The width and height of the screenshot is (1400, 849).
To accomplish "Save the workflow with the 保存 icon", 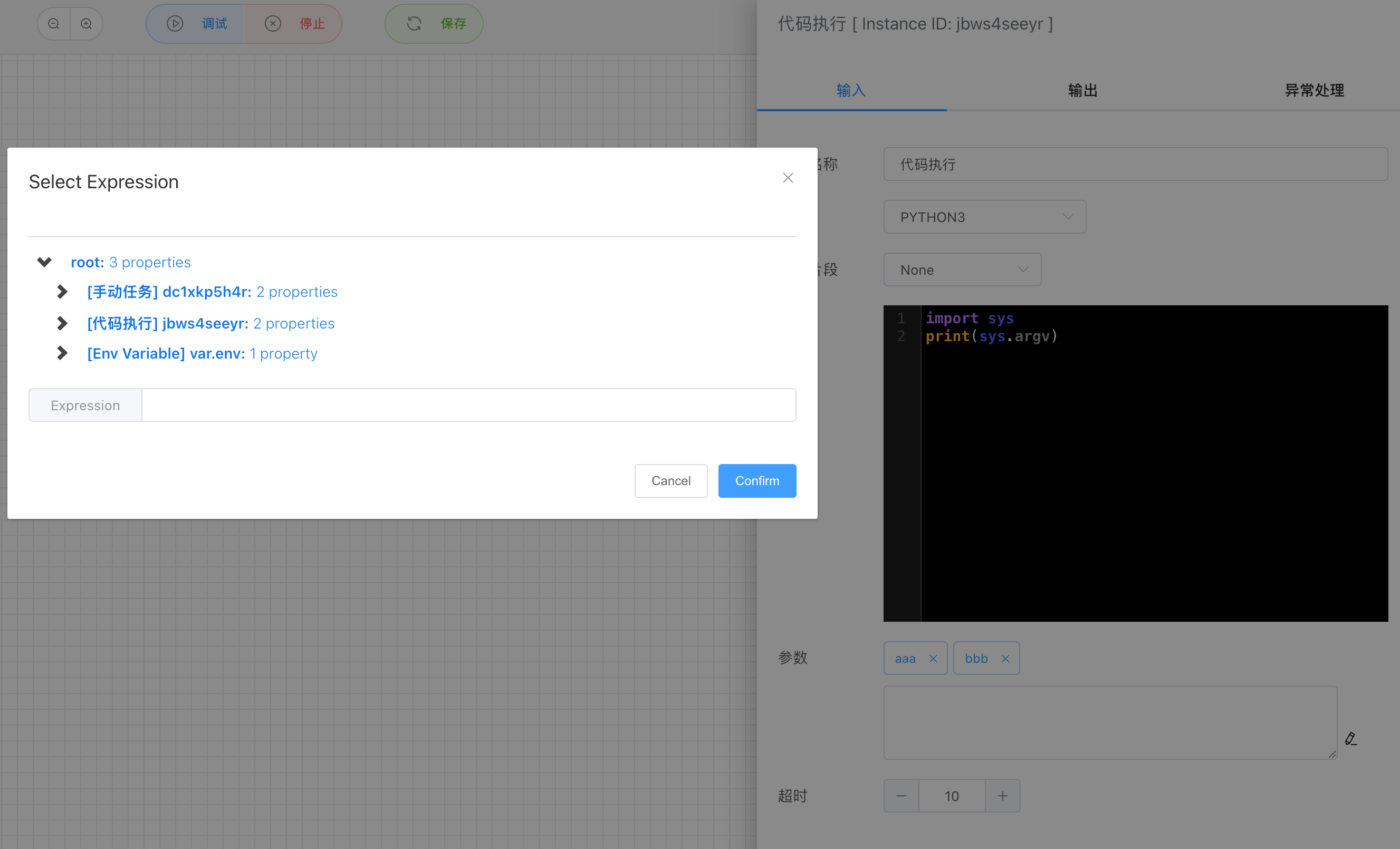I will pos(414,24).
